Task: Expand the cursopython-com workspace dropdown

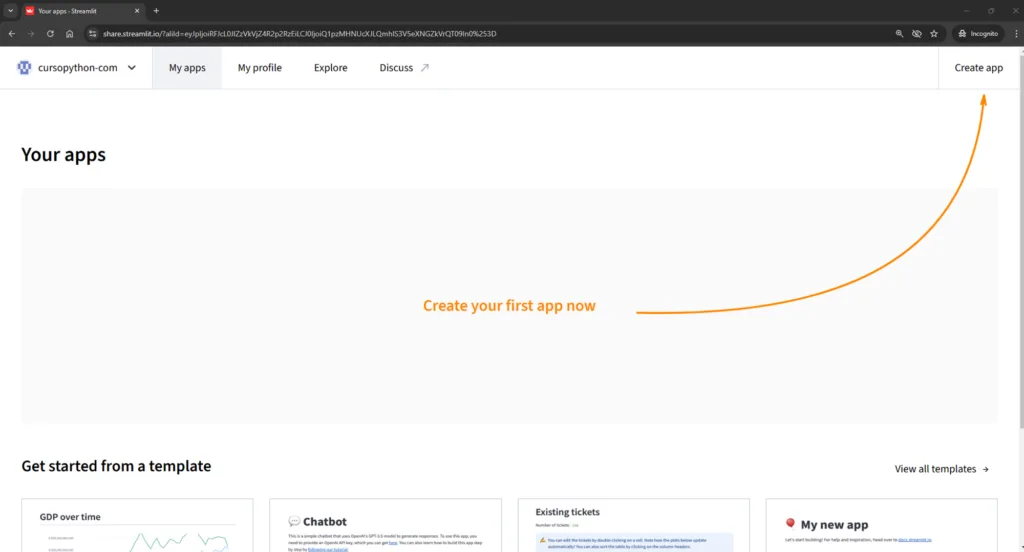Action: pos(131,68)
